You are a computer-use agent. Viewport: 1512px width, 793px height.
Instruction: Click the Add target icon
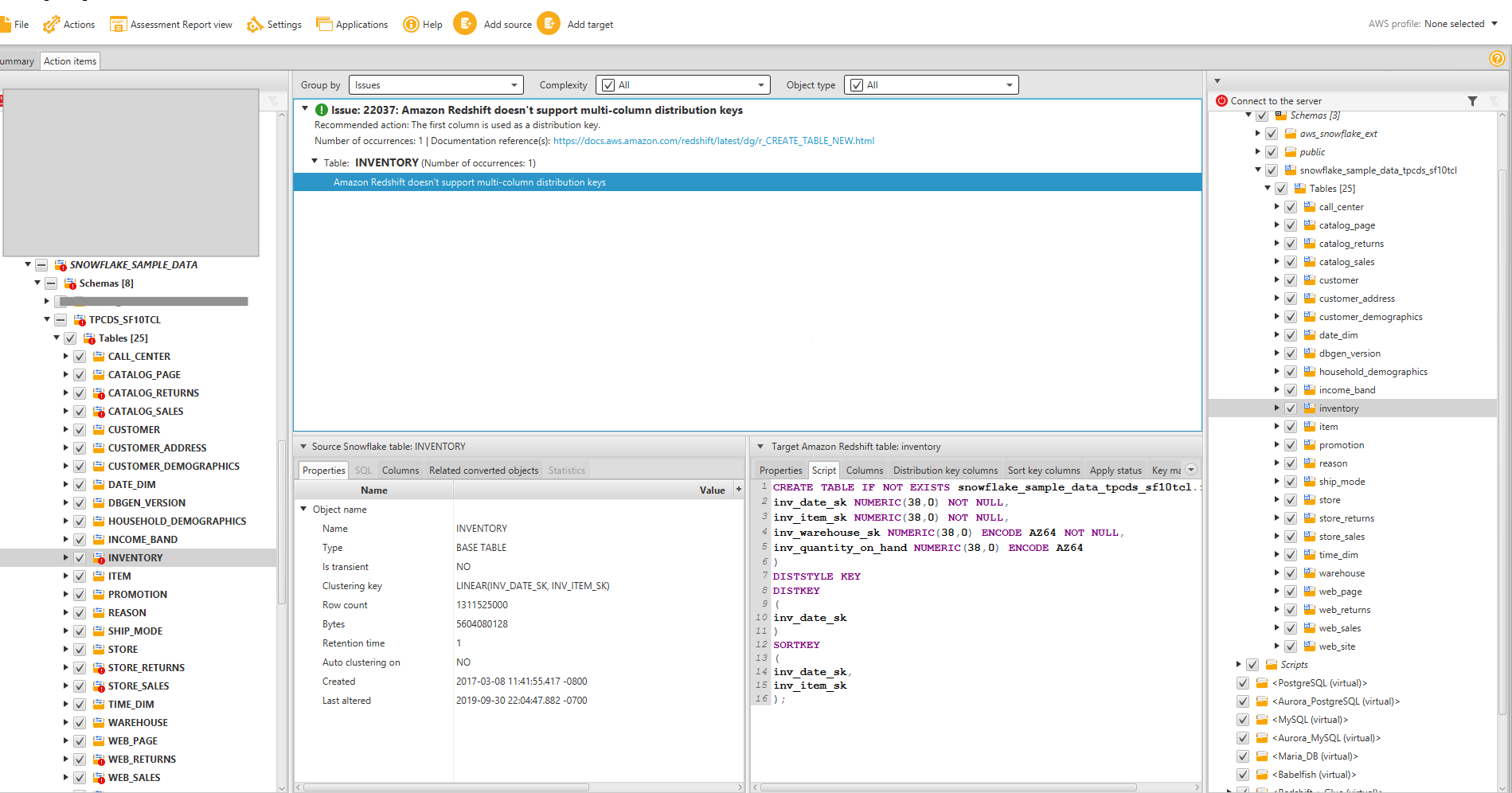pos(549,24)
